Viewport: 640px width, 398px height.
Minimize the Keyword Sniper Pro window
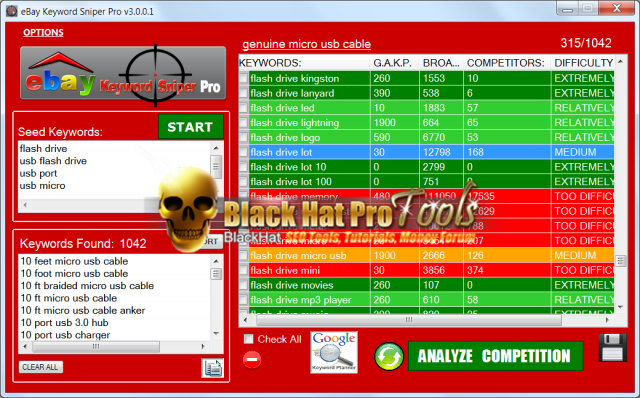pos(567,9)
